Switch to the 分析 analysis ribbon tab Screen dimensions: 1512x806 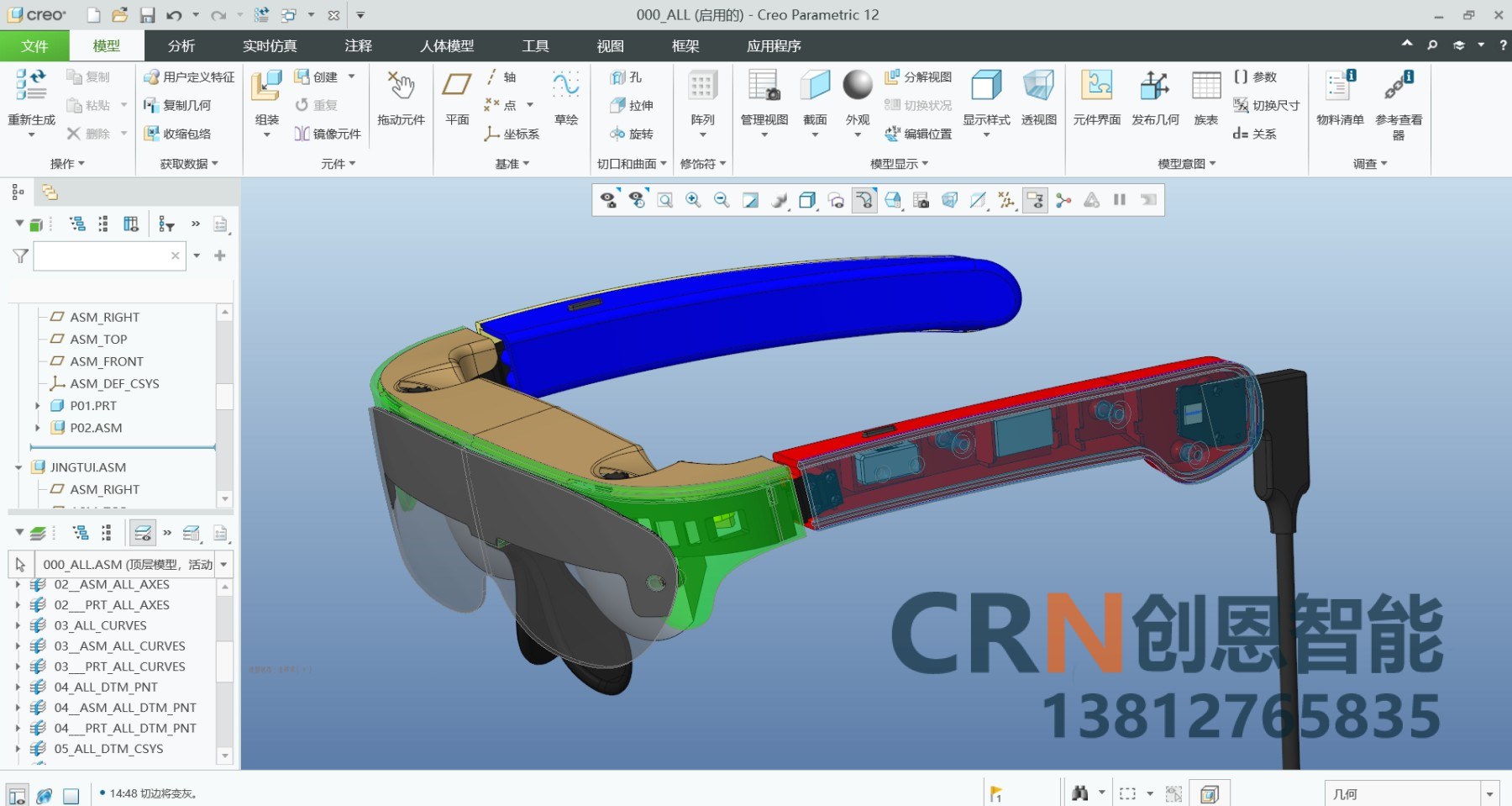(181, 45)
